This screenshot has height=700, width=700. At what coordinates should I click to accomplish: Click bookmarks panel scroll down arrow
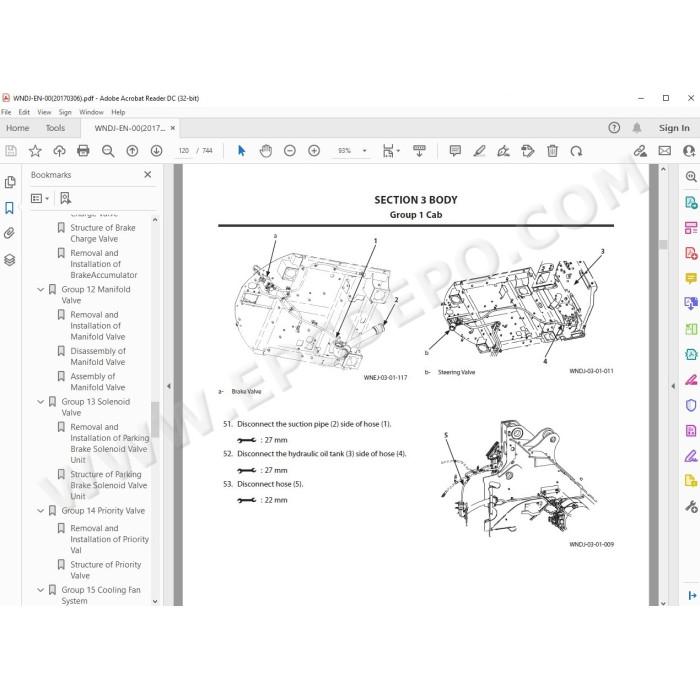click(155, 601)
